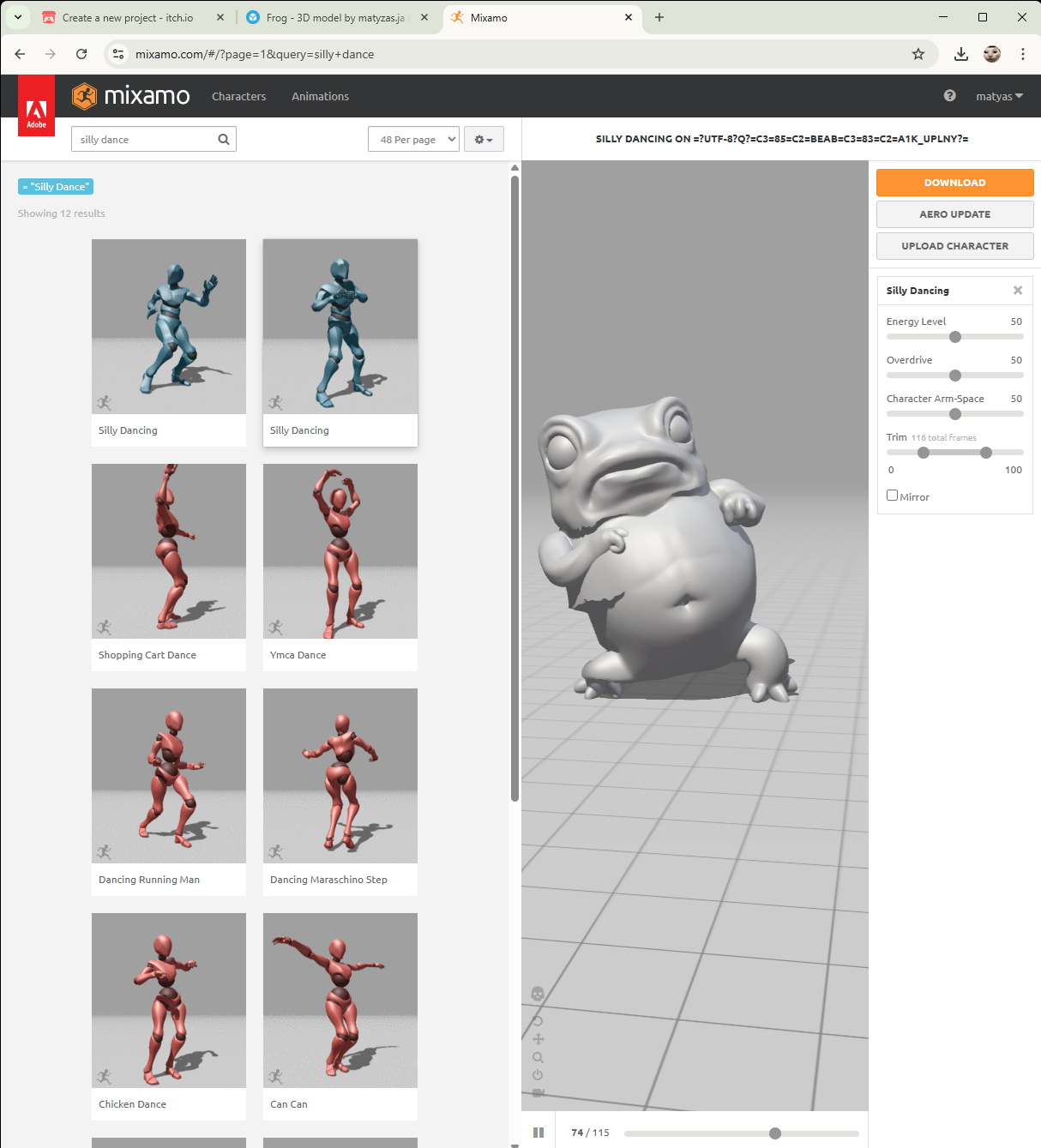Image resolution: width=1041 pixels, height=1148 pixels.
Task: Close the Silly Dancing settings panel
Action: tap(1018, 291)
